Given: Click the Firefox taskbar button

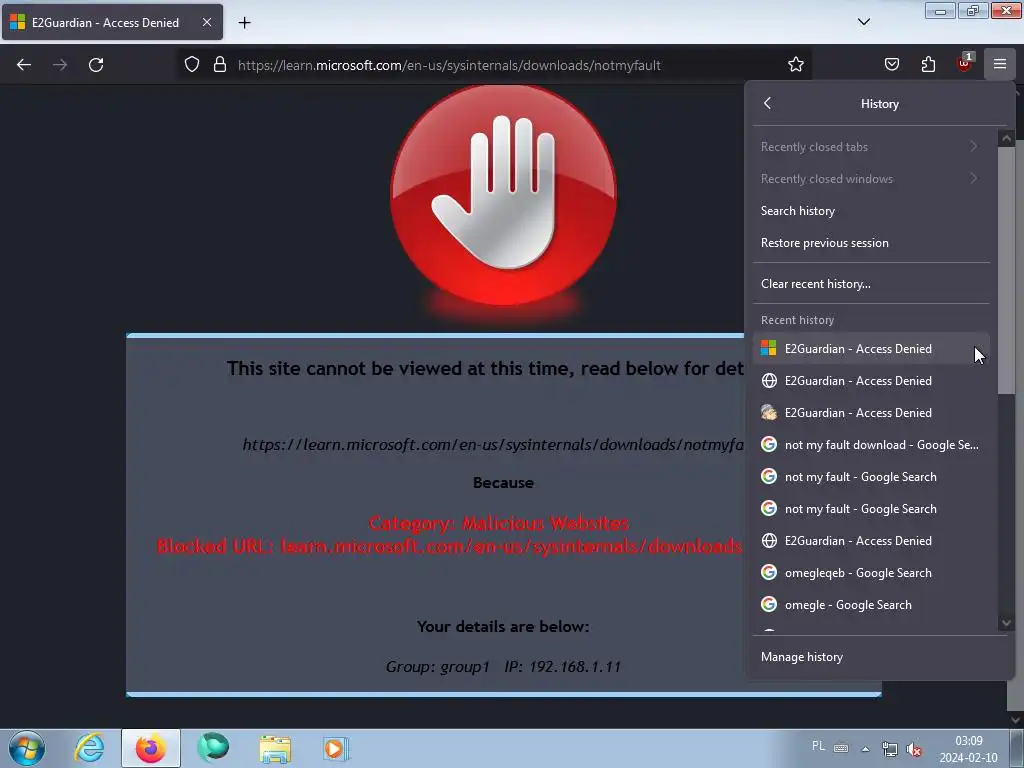Looking at the screenshot, I should coord(151,748).
